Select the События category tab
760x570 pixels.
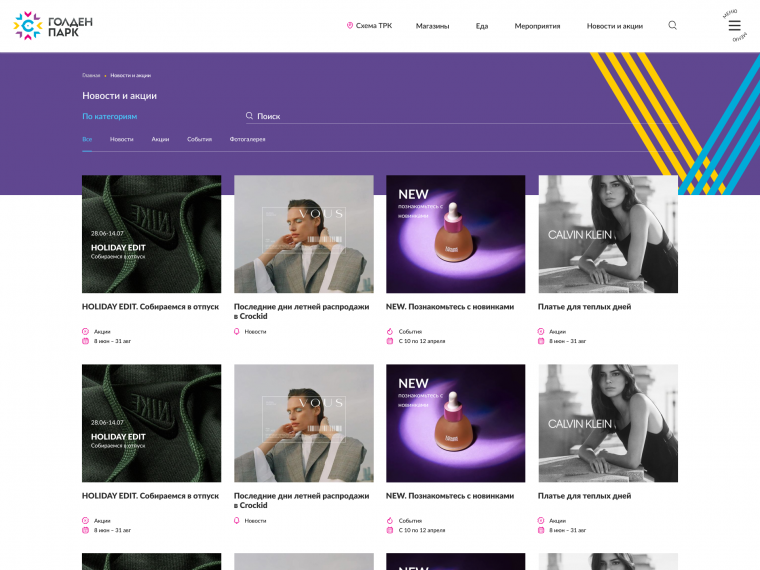click(x=199, y=139)
